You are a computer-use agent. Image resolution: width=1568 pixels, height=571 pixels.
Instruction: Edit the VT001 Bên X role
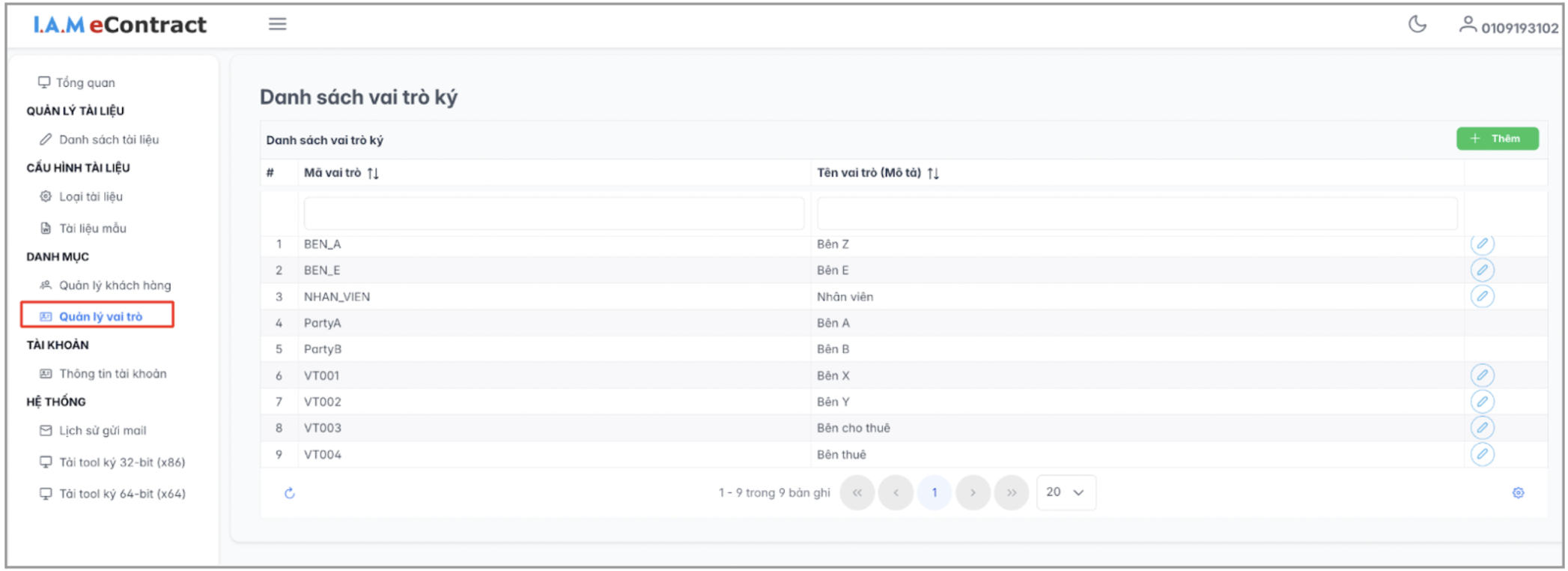pos(1482,375)
